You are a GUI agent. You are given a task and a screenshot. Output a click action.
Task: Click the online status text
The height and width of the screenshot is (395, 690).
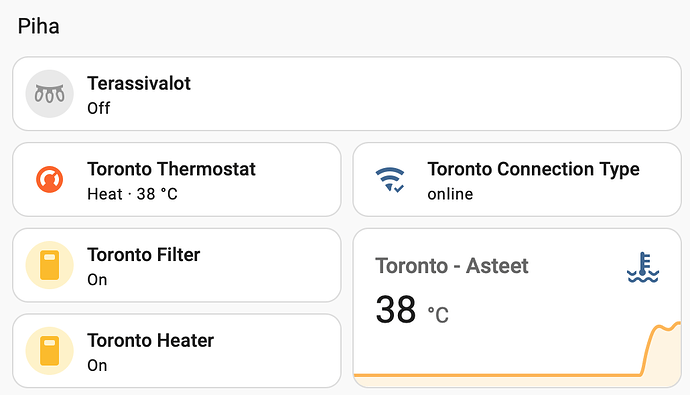point(450,194)
